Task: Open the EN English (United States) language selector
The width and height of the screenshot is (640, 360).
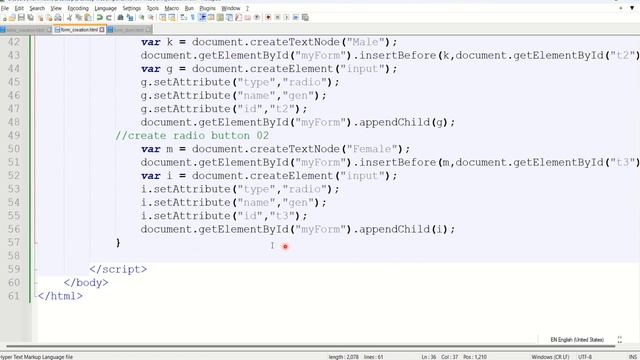Action: 577,340
